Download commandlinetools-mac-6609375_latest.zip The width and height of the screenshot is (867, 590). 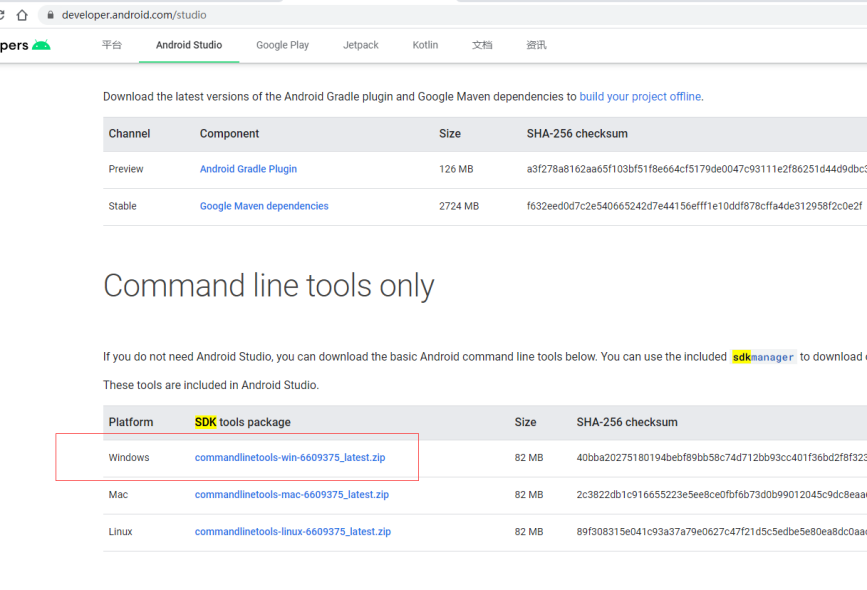[291, 494]
